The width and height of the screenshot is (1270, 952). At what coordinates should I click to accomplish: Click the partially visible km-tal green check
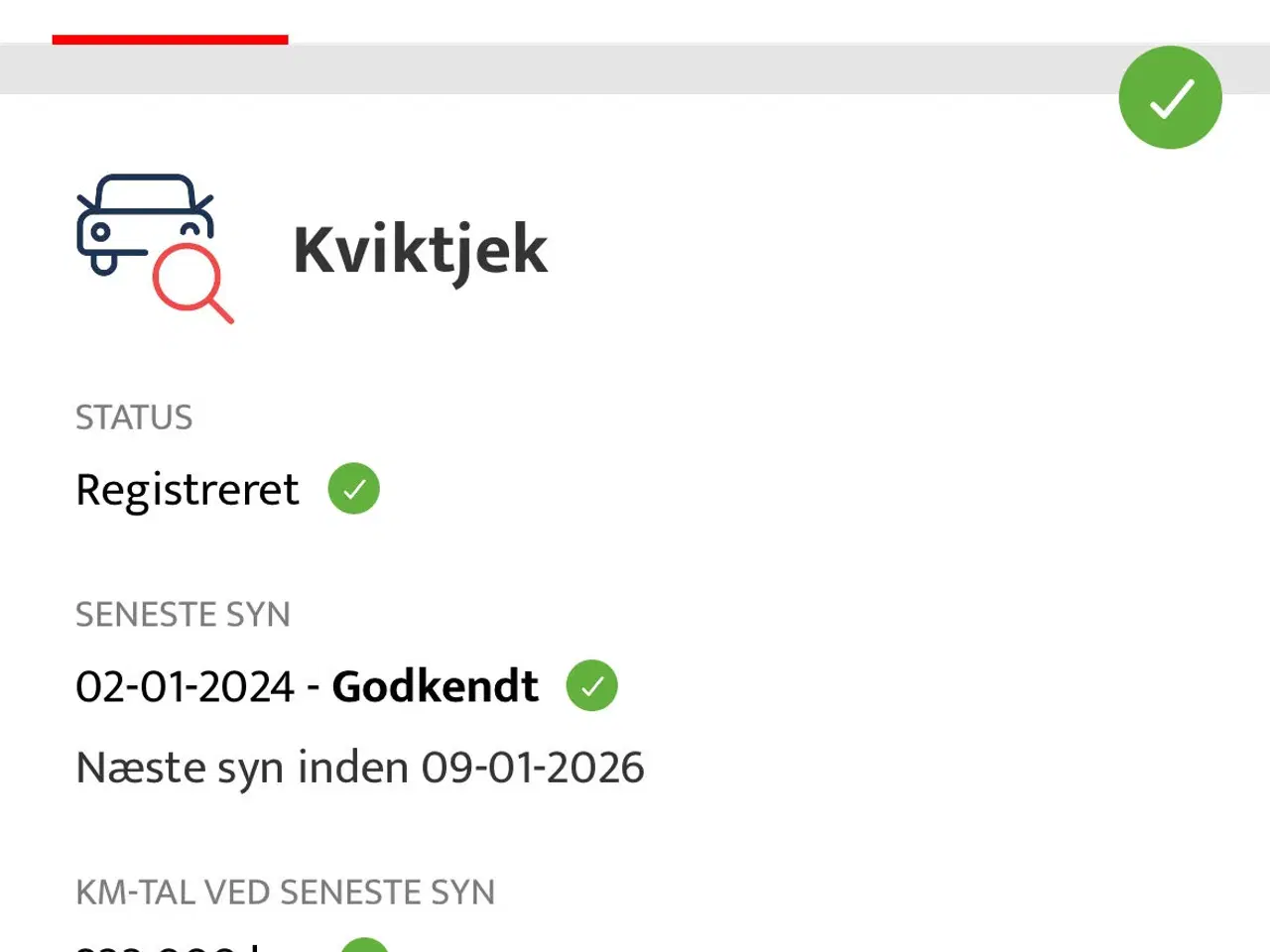(364, 944)
